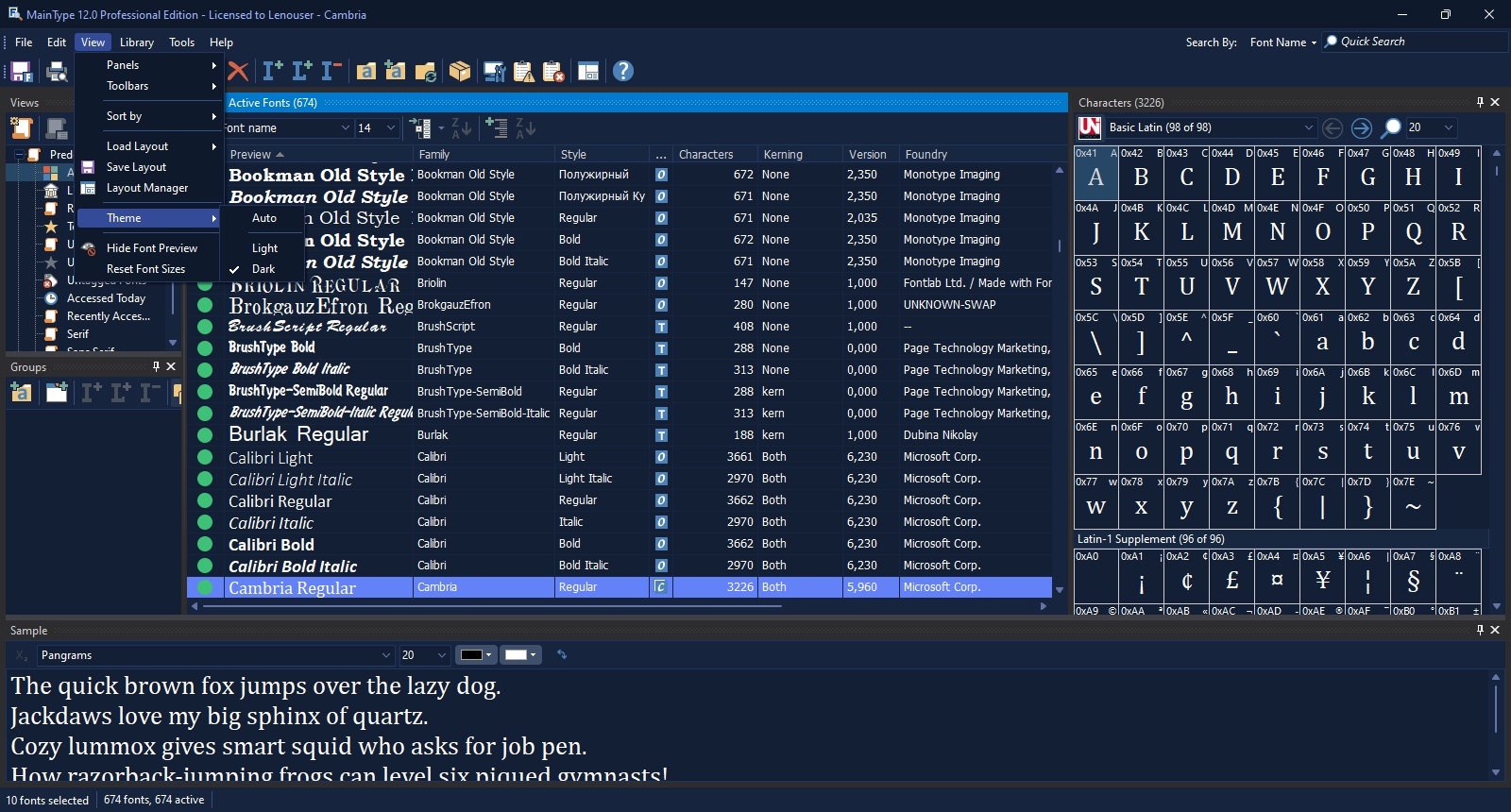Collapse the Predefined views tree node
The height and width of the screenshot is (812, 1511).
coord(19,154)
